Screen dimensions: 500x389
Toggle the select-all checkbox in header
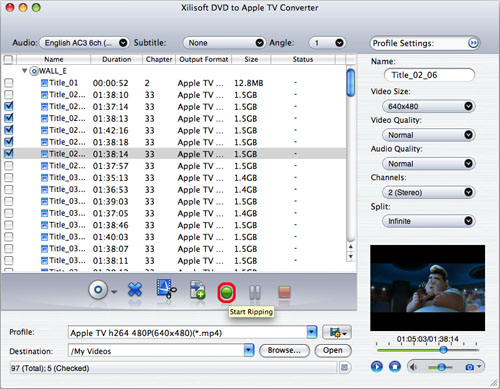click(x=8, y=59)
